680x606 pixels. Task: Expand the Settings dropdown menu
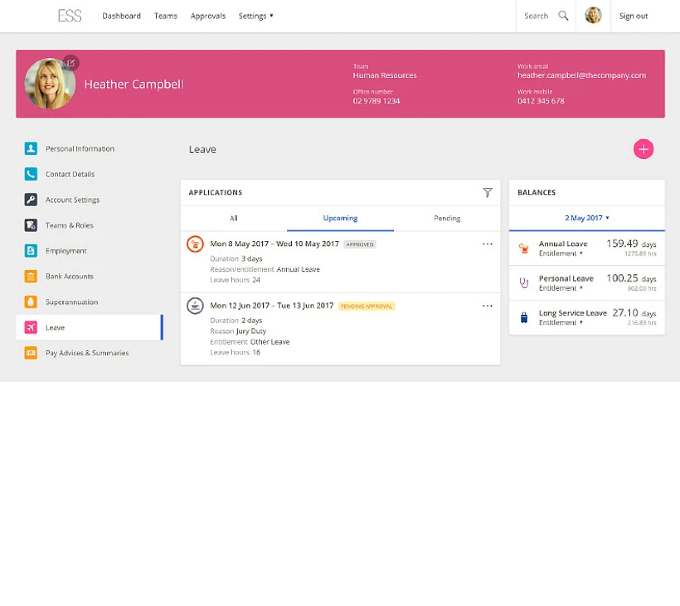256,16
